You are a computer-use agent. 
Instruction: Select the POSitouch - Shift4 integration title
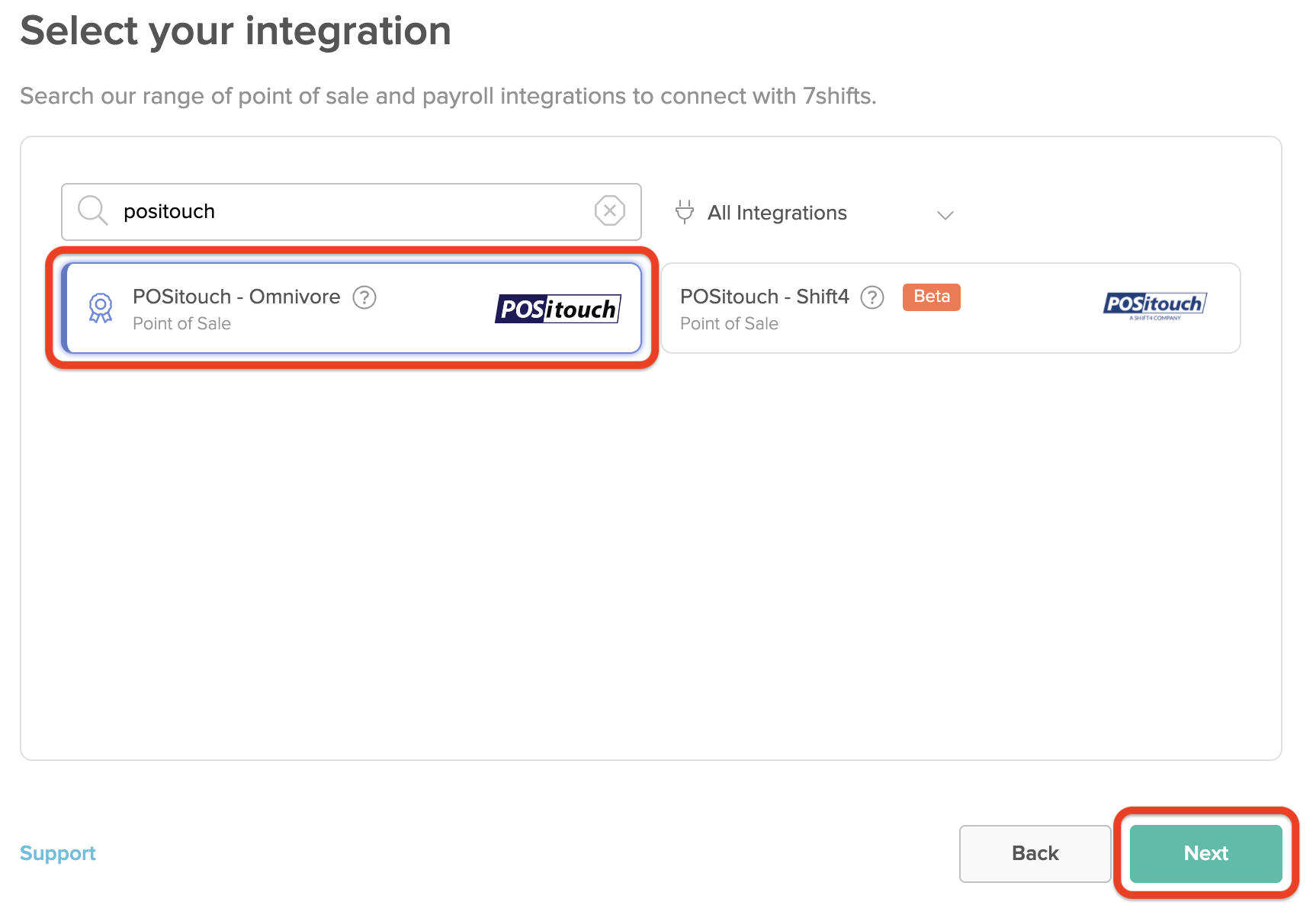tap(764, 297)
